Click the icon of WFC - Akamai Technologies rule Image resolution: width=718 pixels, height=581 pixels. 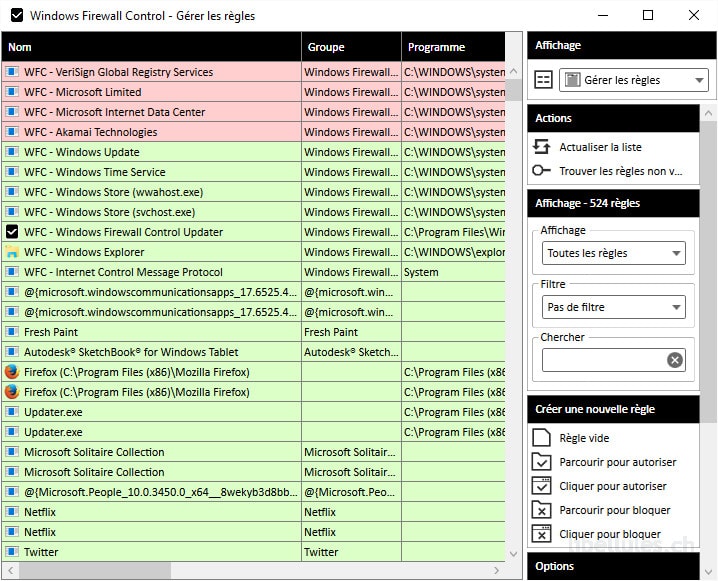pos(12,132)
